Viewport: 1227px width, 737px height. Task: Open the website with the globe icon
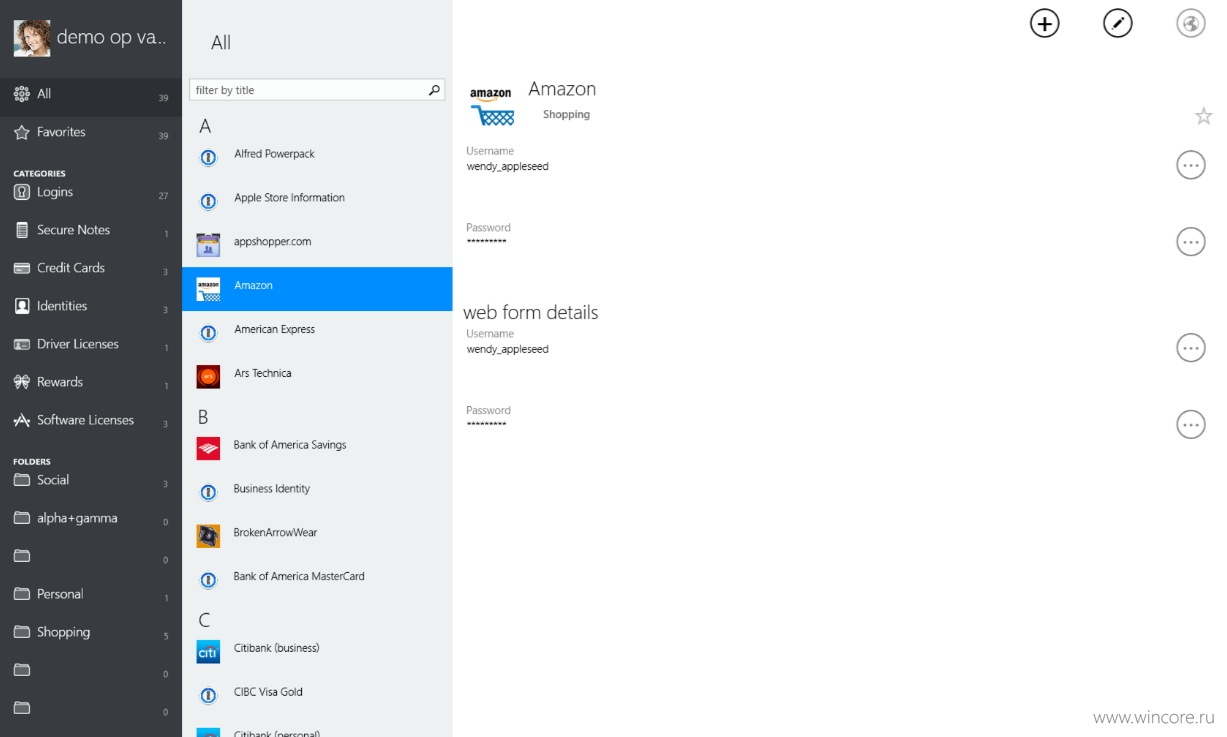(x=1190, y=23)
